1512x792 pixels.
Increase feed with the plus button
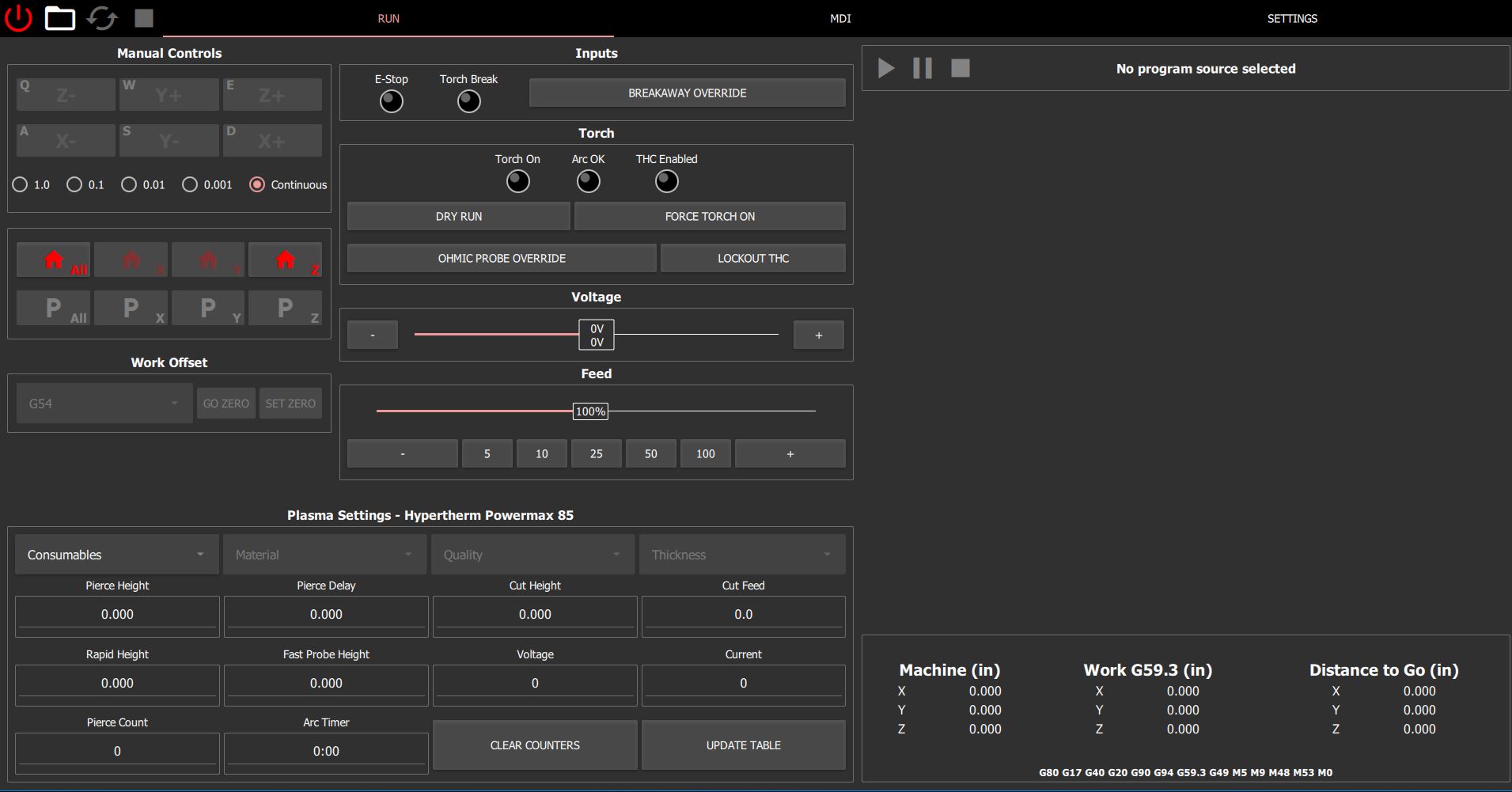[790, 453]
